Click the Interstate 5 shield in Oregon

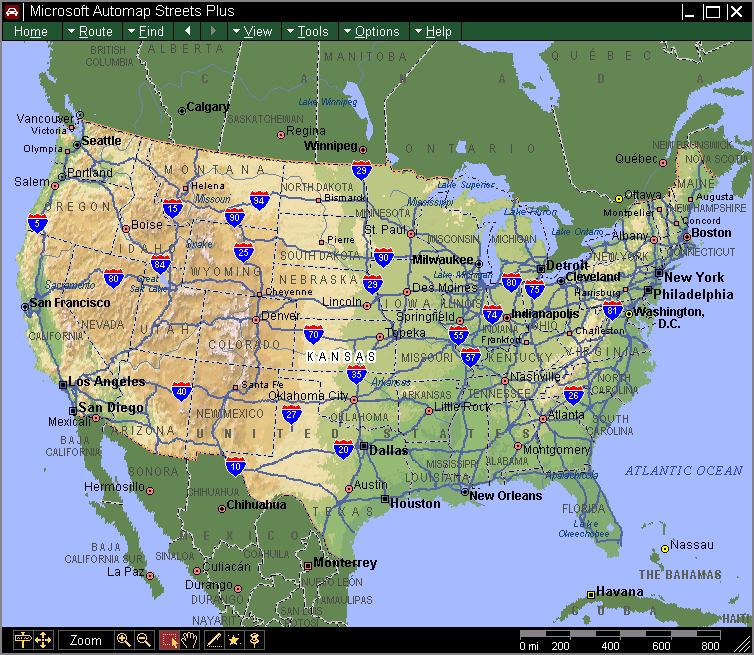click(37, 224)
